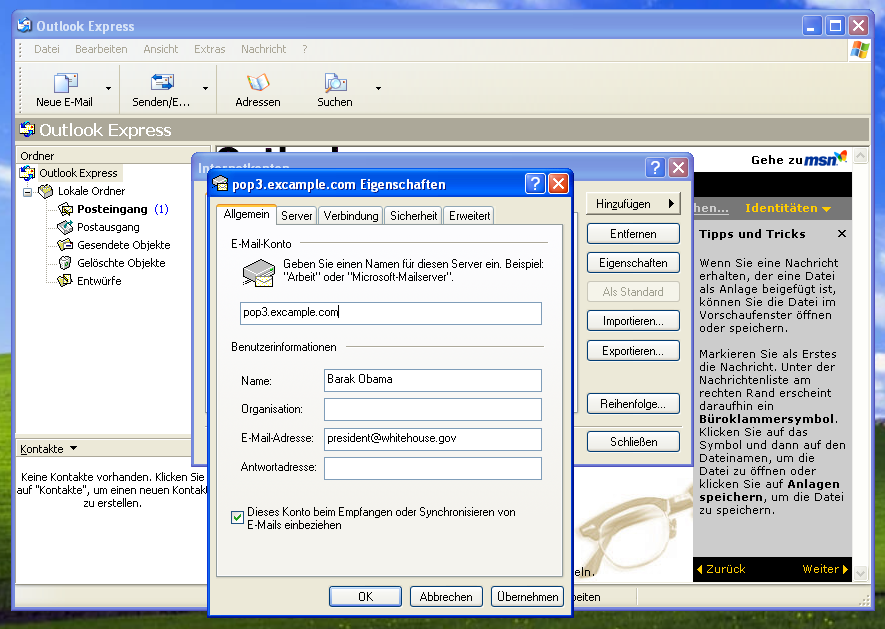Collapse the Lokale Ordner tree node
This screenshot has width=885, height=629.
coord(28,191)
